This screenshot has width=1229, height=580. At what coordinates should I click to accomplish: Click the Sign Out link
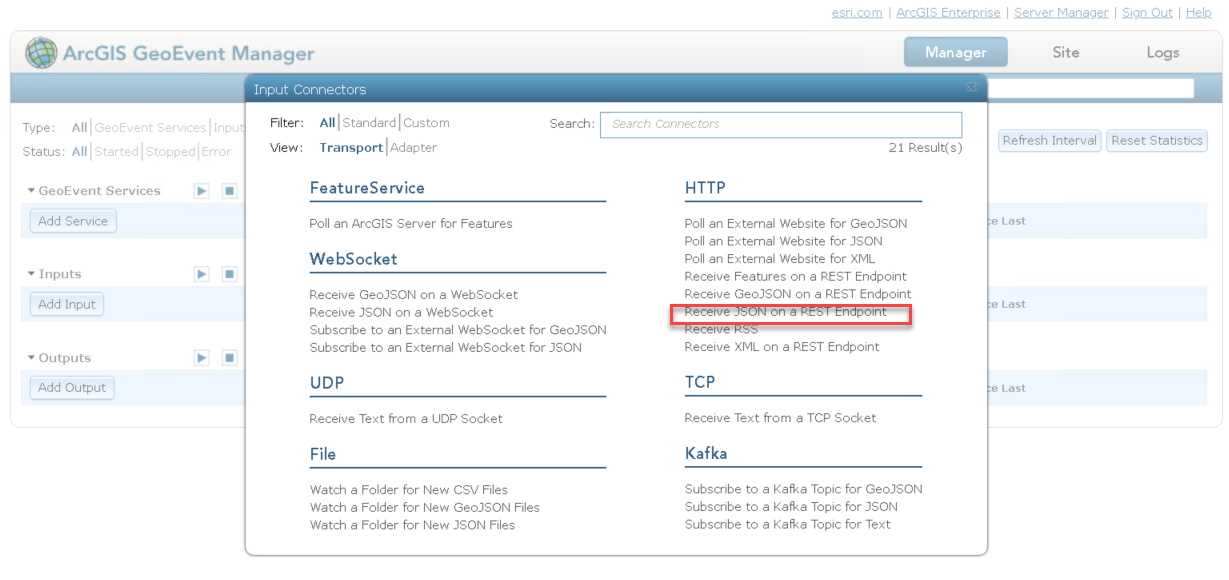click(x=1147, y=12)
